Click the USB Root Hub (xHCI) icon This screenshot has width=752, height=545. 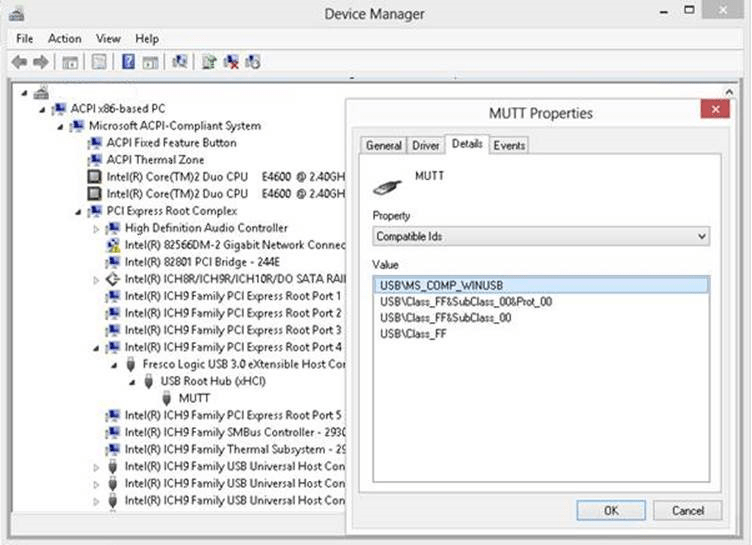pos(149,381)
